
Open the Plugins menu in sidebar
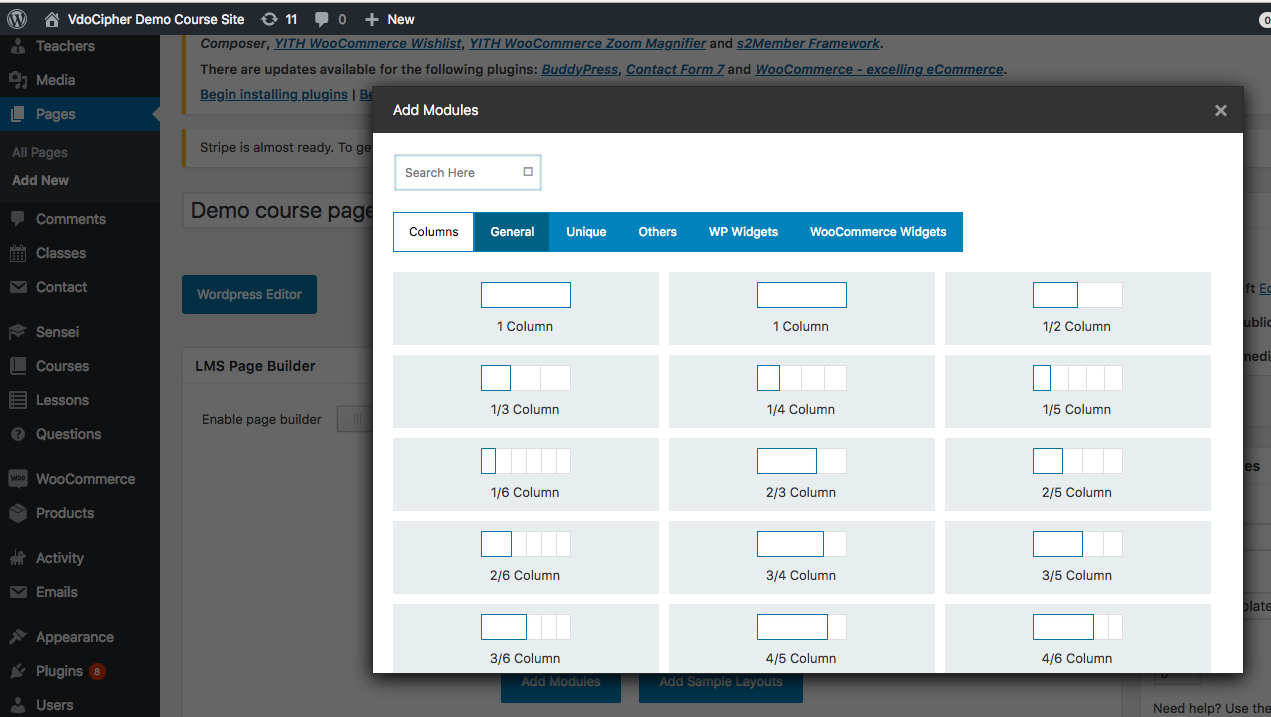[x=59, y=671]
